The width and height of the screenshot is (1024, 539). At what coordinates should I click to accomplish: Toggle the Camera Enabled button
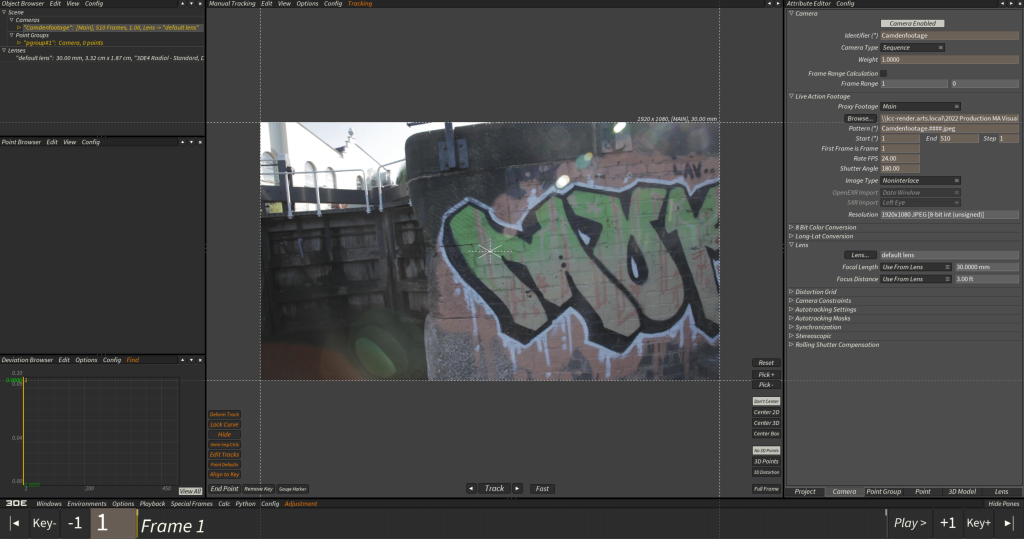912,24
